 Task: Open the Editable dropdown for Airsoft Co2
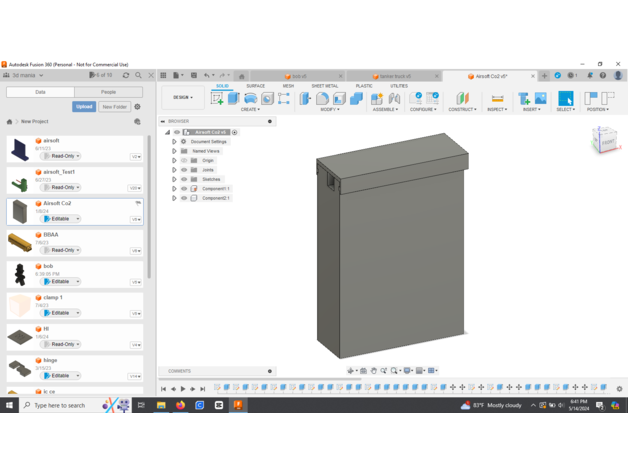tap(61, 218)
